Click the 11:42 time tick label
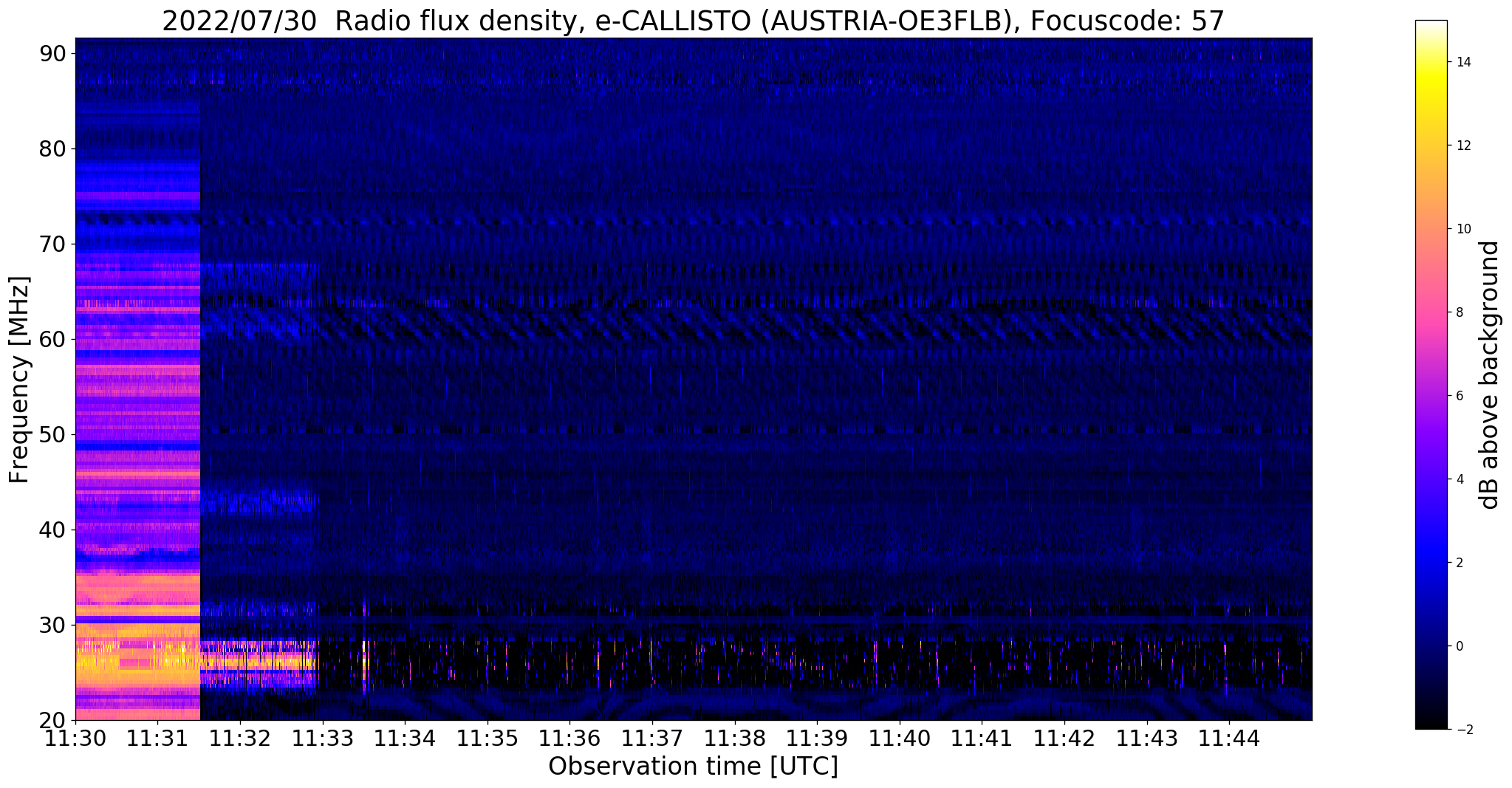This screenshot has width=1512, height=788. [x=1064, y=738]
